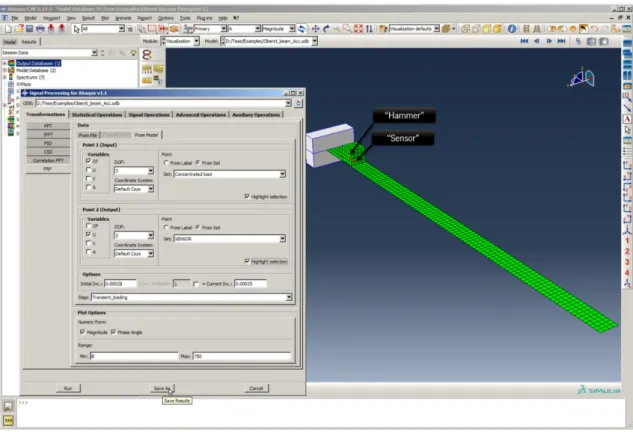This screenshot has width=633, height=432.
Task: Click the Next frame playback icon
Action: [x=549, y=41]
